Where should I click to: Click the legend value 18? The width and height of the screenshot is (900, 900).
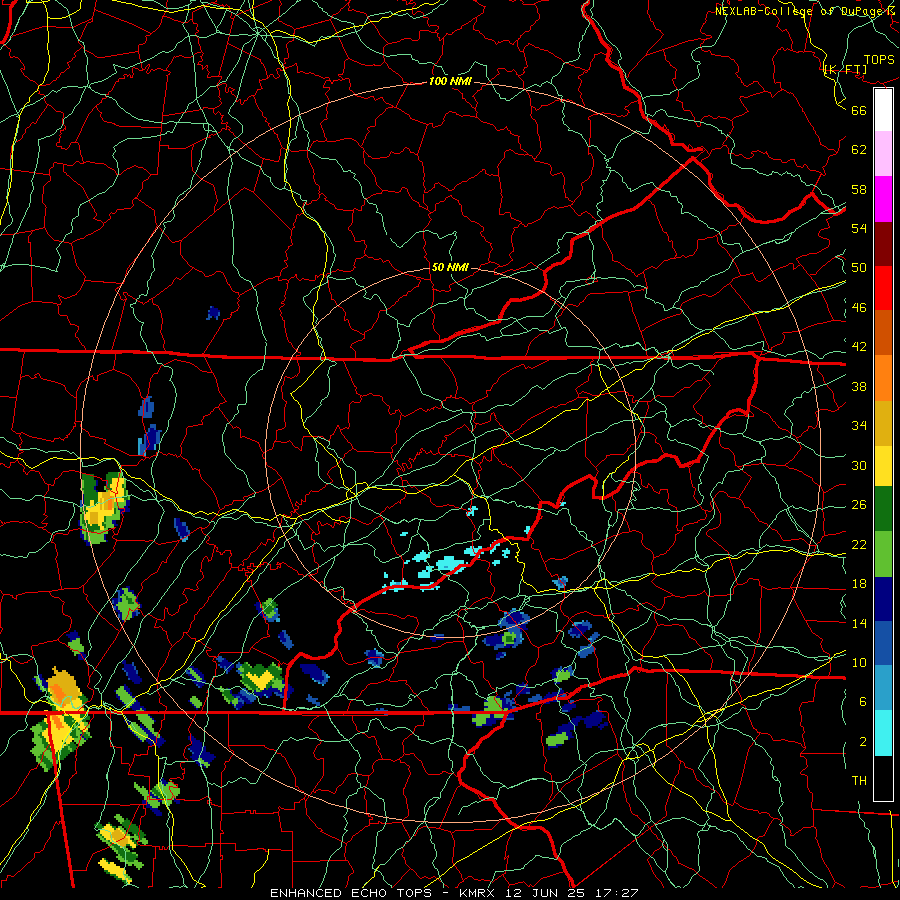click(x=859, y=584)
